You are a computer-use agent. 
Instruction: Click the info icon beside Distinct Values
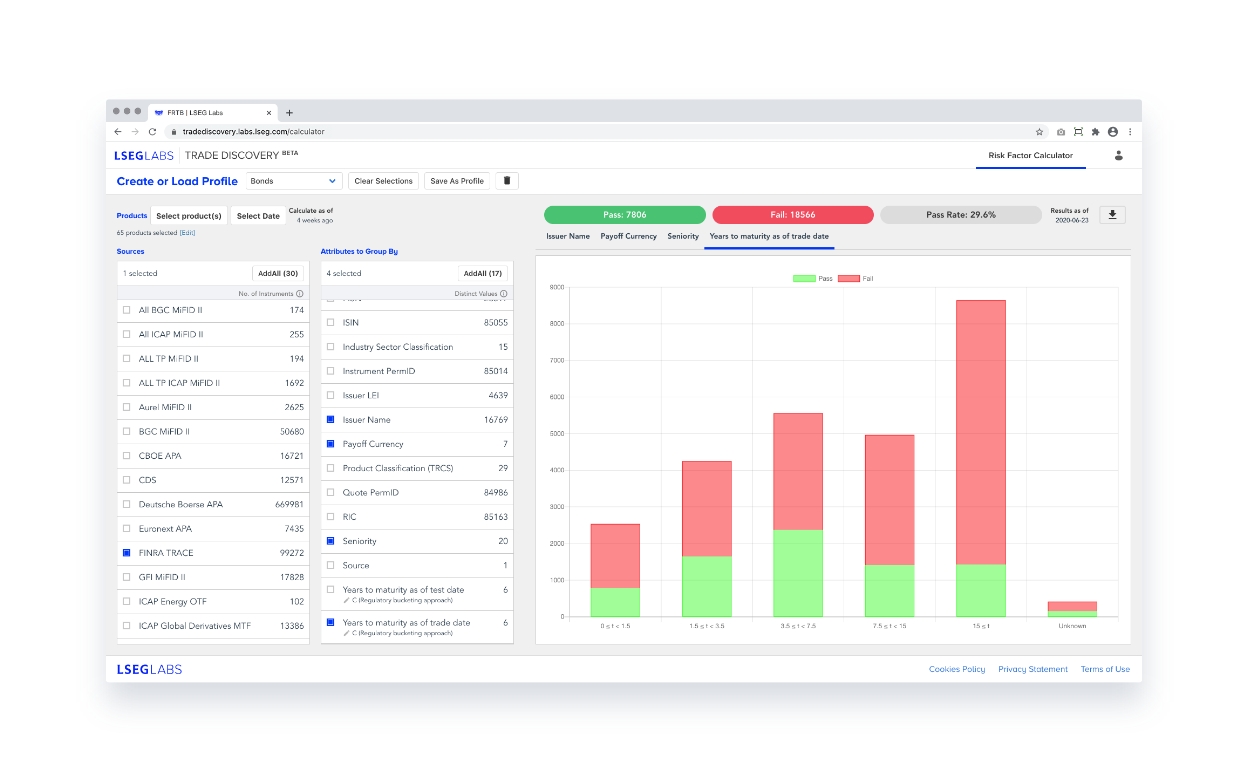[x=504, y=293]
